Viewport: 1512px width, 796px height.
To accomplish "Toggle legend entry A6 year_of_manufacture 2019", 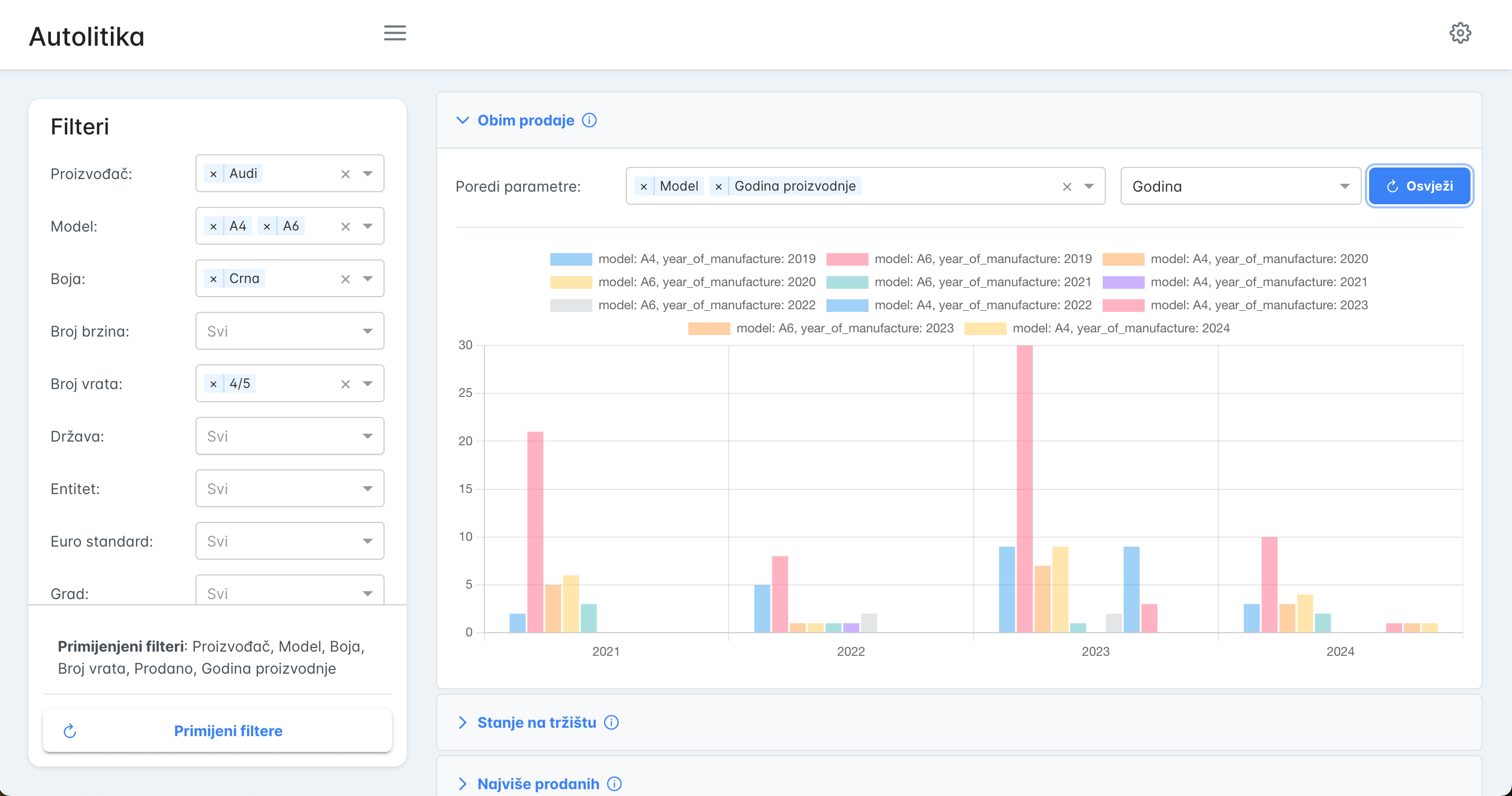I will 959,259.
